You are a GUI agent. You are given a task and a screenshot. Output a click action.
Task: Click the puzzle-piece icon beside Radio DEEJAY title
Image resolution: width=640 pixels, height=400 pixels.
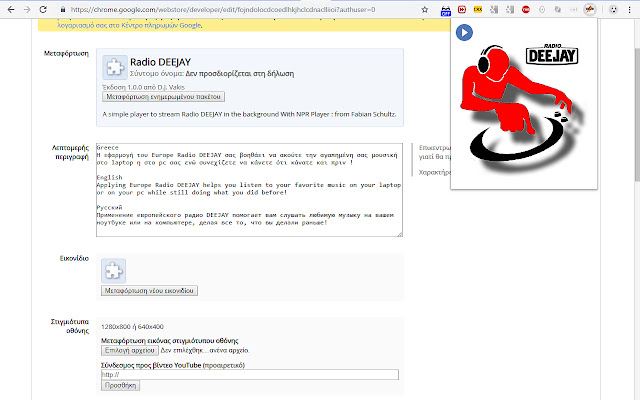tap(115, 67)
